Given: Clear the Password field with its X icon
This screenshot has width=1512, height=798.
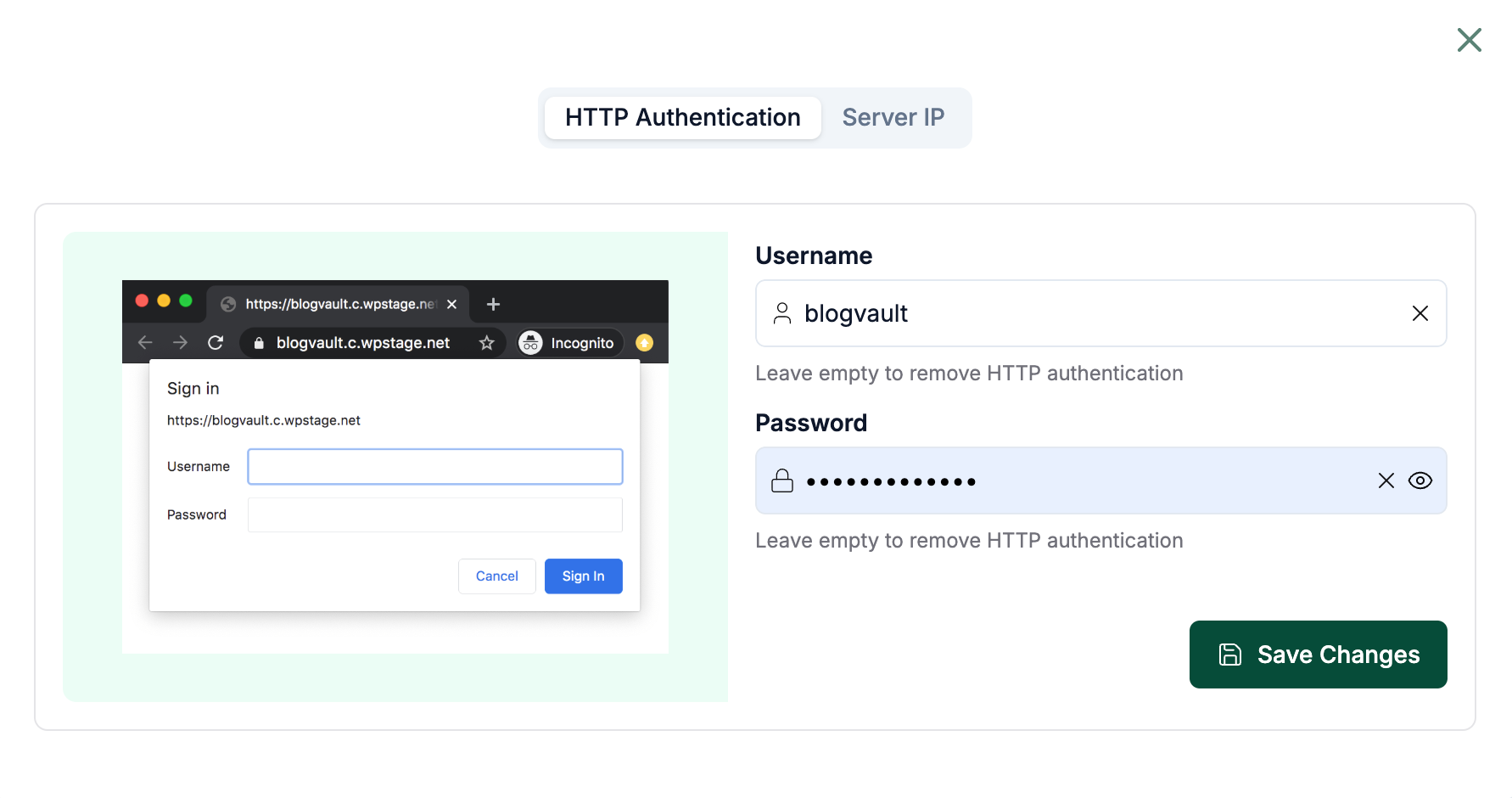Looking at the screenshot, I should (x=1386, y=480).
